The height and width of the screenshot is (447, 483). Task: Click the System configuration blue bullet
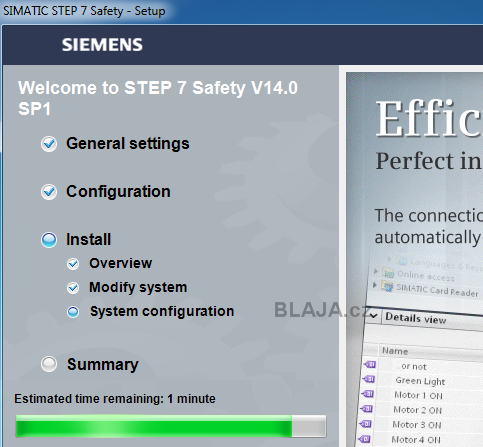click(73, 312)
